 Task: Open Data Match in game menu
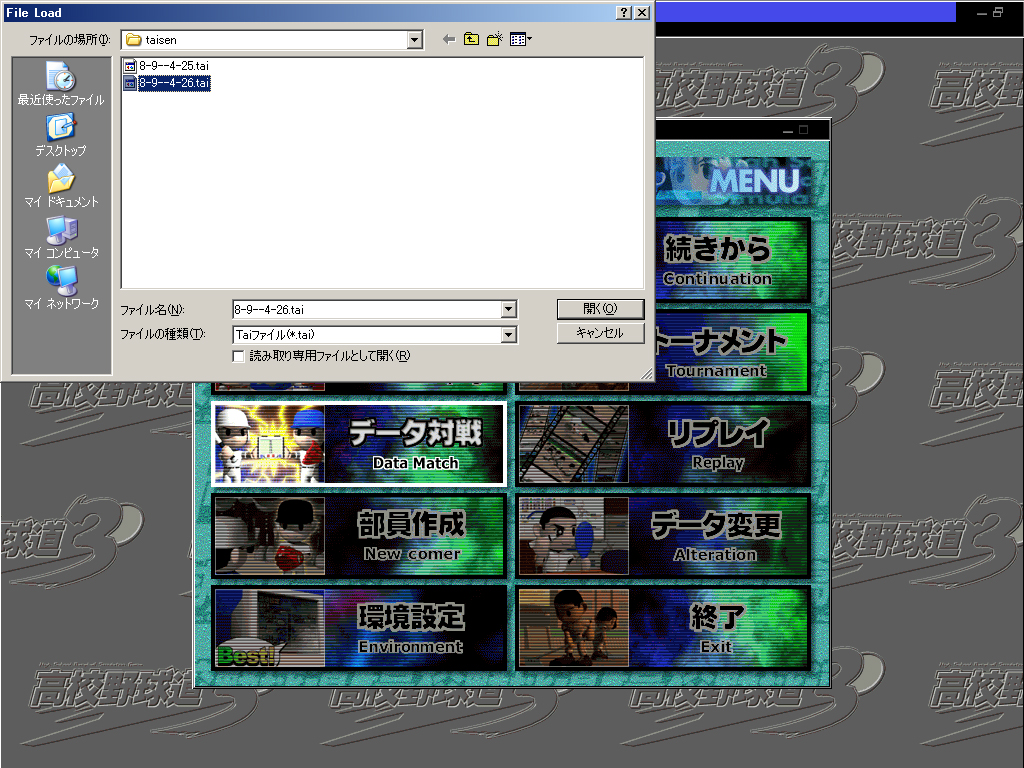click(359, 444)
